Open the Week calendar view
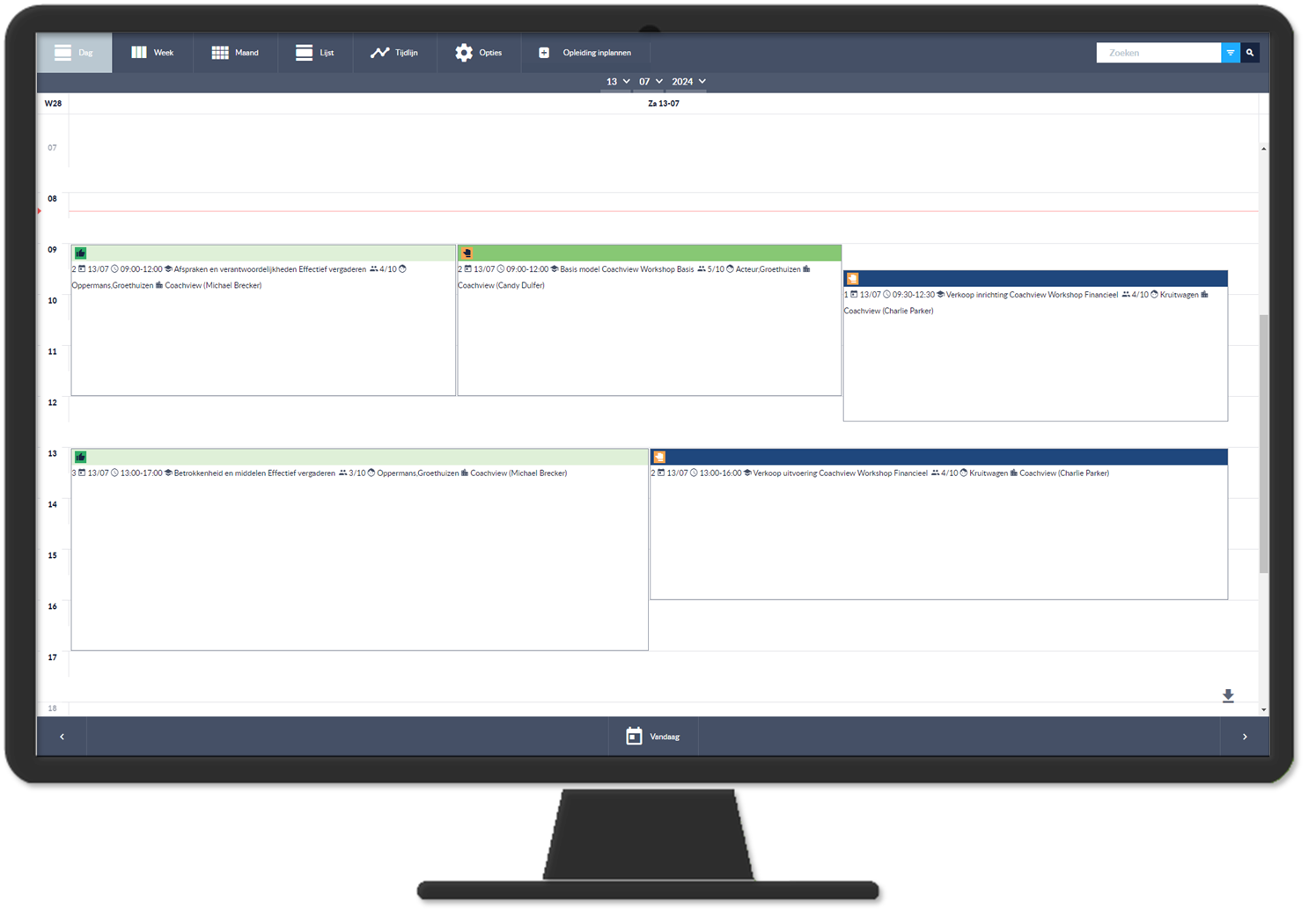 (x=152, y=53)
